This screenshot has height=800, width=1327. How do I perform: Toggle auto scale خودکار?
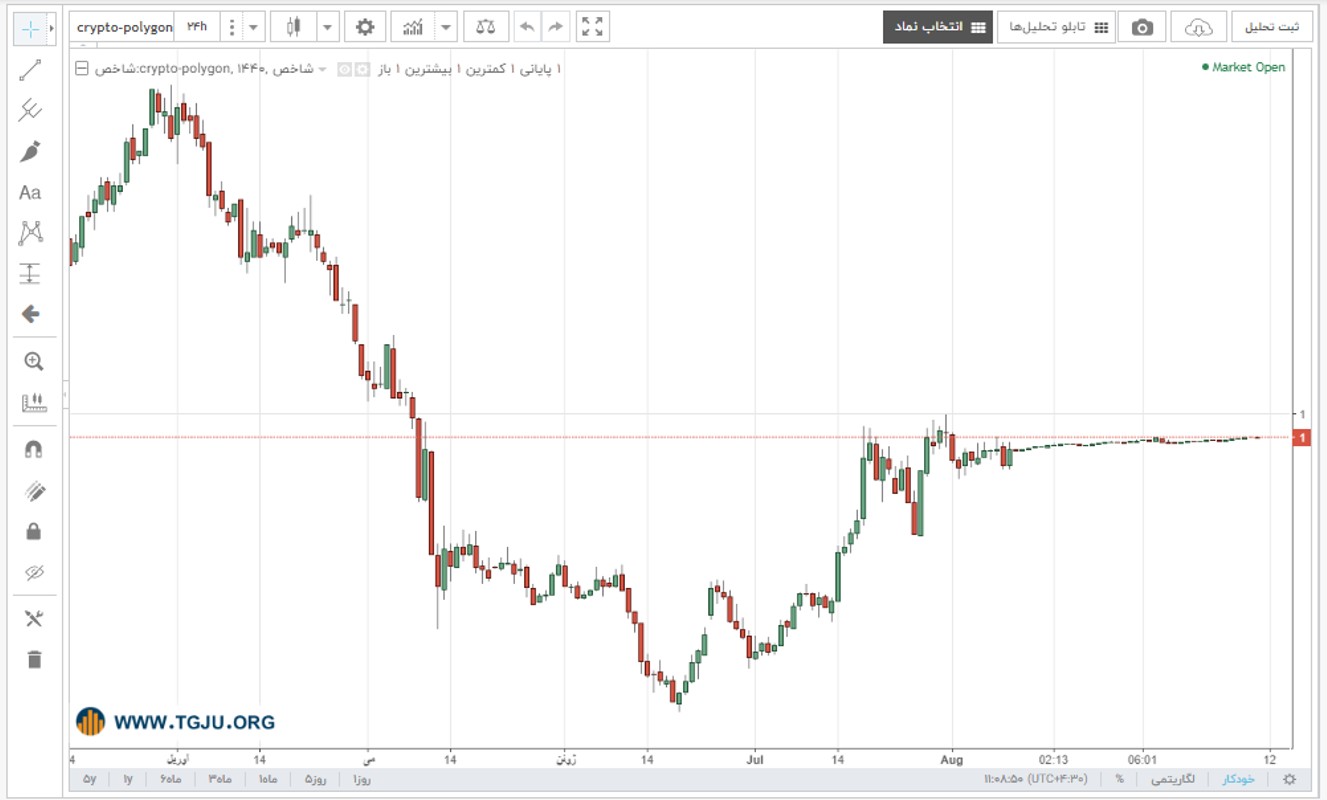pos(1238,779)
